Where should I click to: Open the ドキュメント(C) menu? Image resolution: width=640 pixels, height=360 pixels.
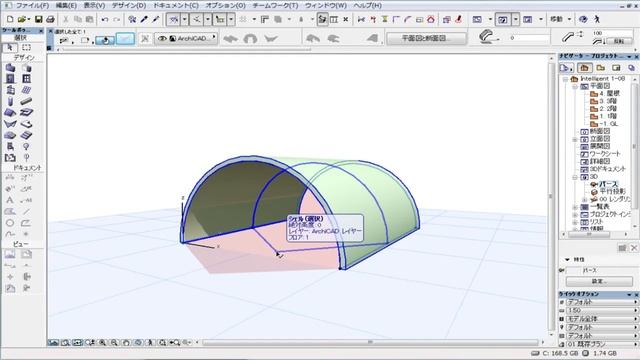[176, 6]
